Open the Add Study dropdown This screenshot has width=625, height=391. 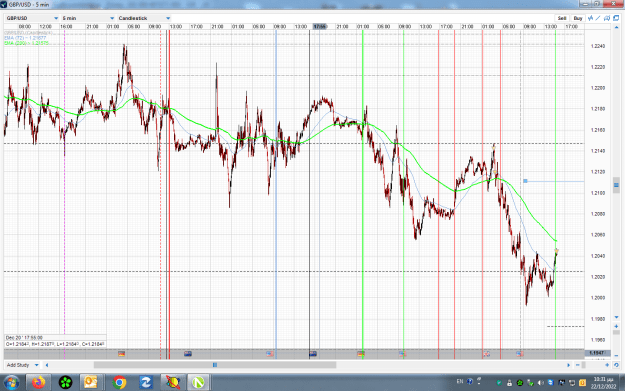coord(23,365)
